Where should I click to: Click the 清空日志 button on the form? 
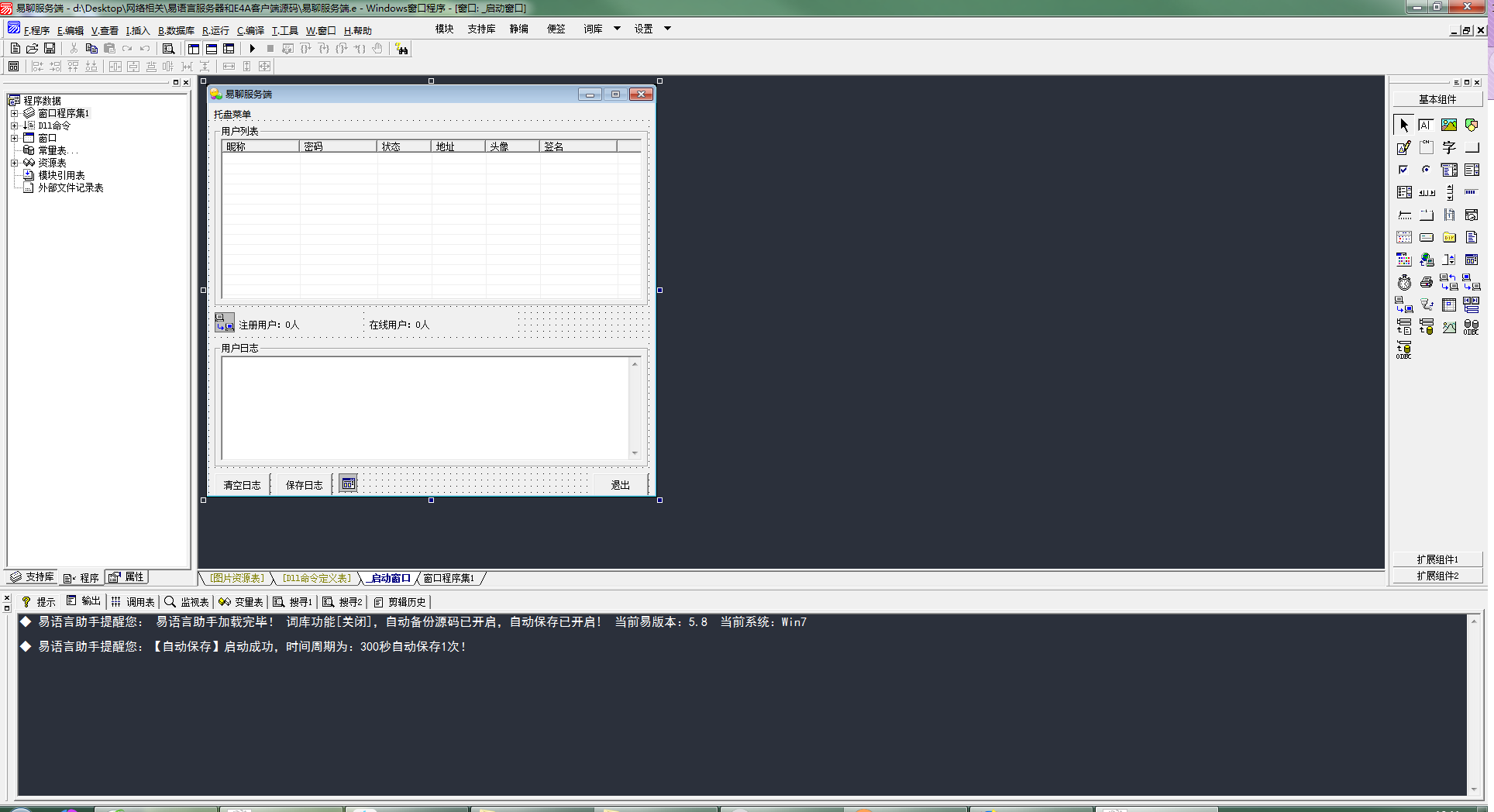pos(242,485)
